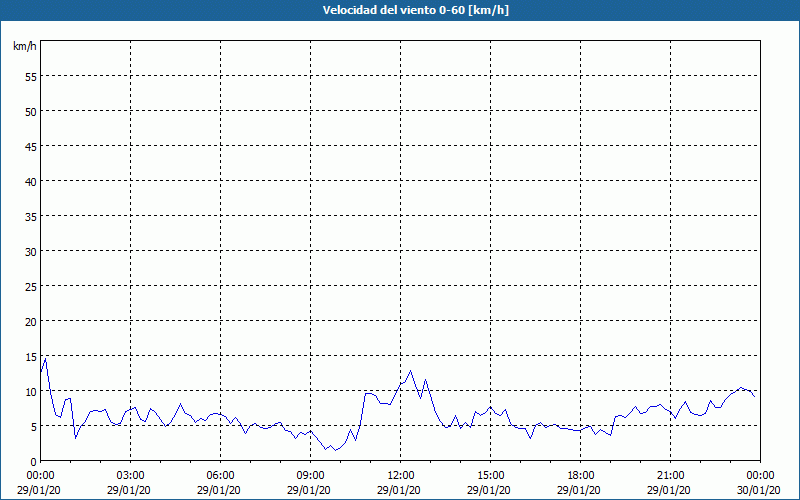Click the 35 value on the y-axis
This screenshot has width=800, height=500.
click(31, 216)
